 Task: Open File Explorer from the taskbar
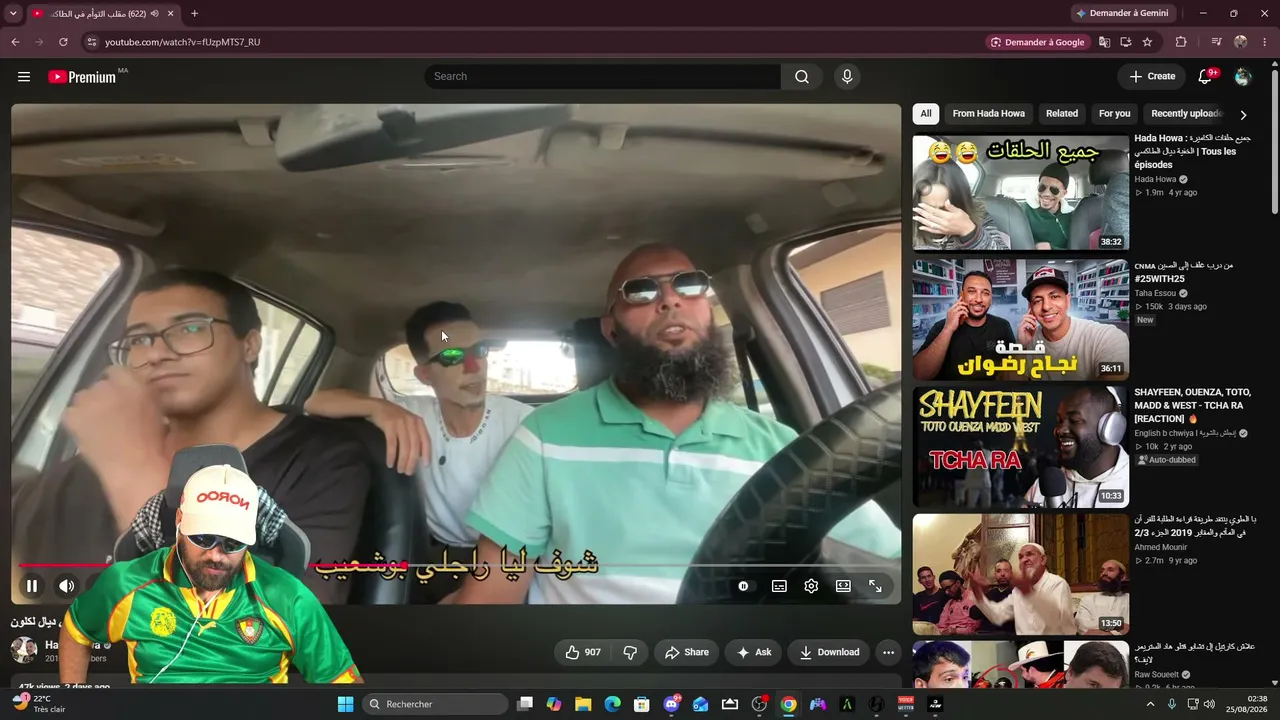click(583, 704)
